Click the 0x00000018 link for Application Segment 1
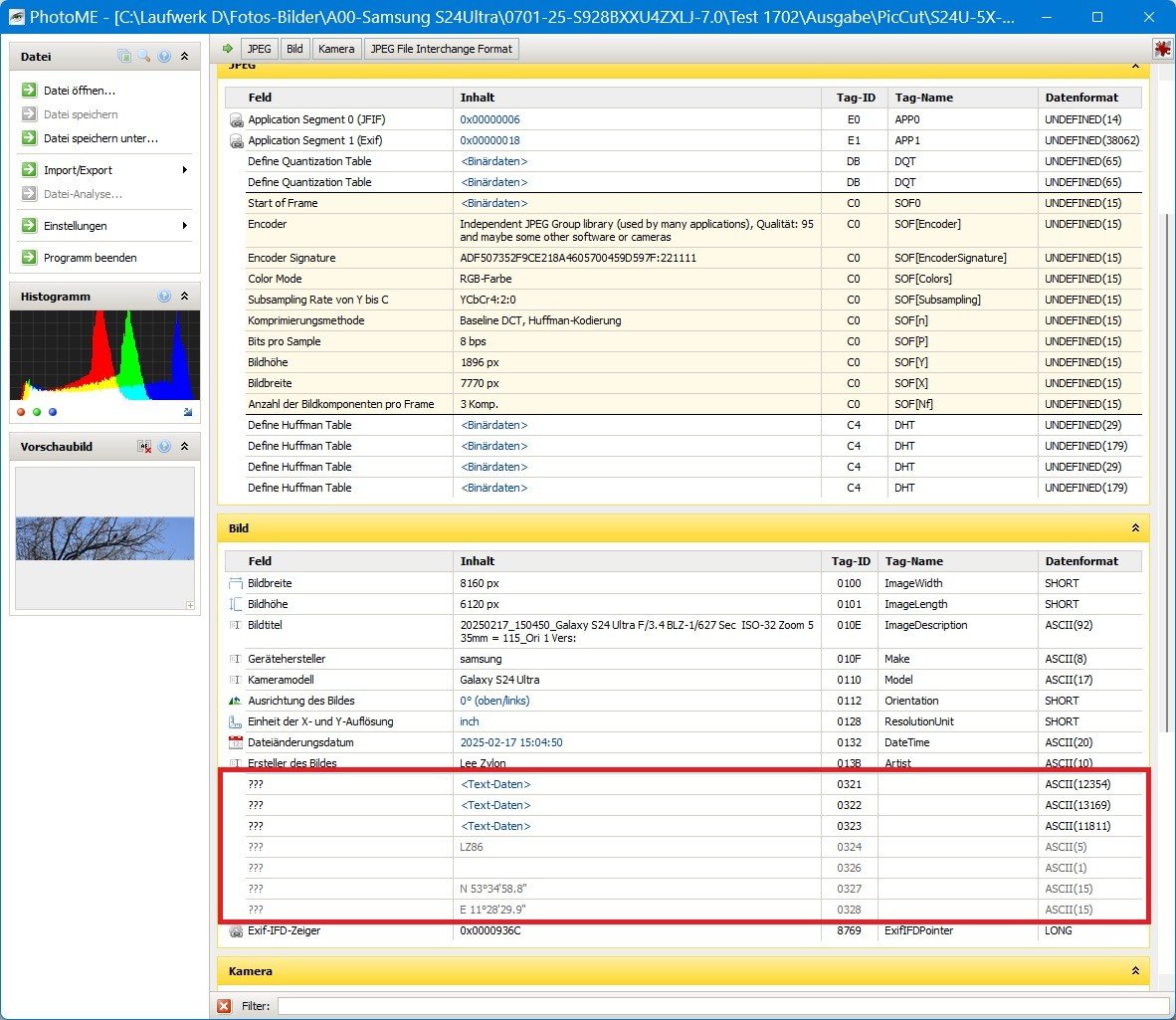The height and width of the screenshot is (1020, 1176). (490, 140)
